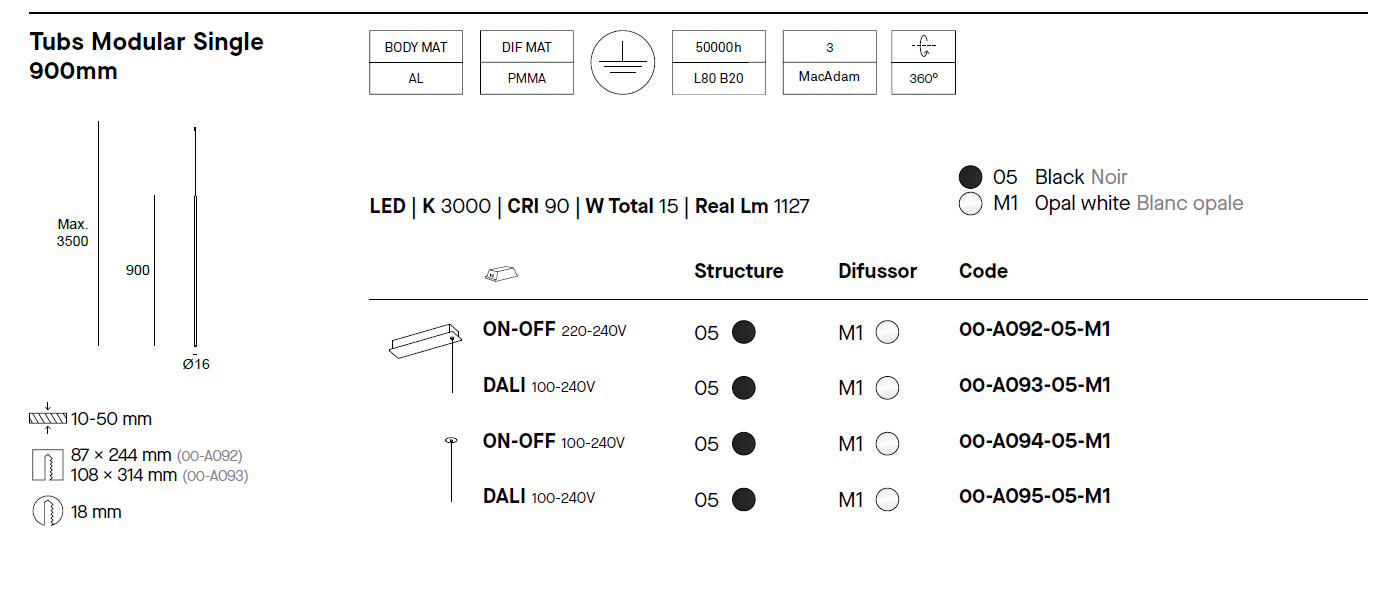Click product code 00-A095-05-M1
This screenshot has height=597, width=1388.
click(x=1034, y=496)
